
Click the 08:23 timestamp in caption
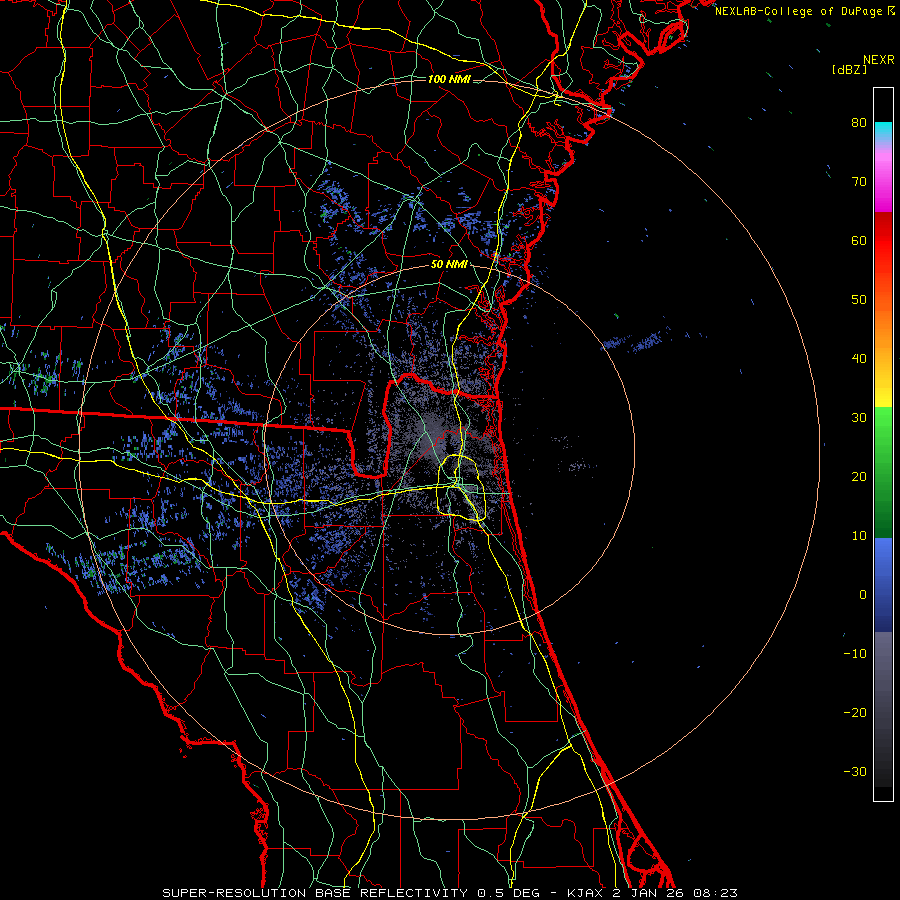pos(715,893)
